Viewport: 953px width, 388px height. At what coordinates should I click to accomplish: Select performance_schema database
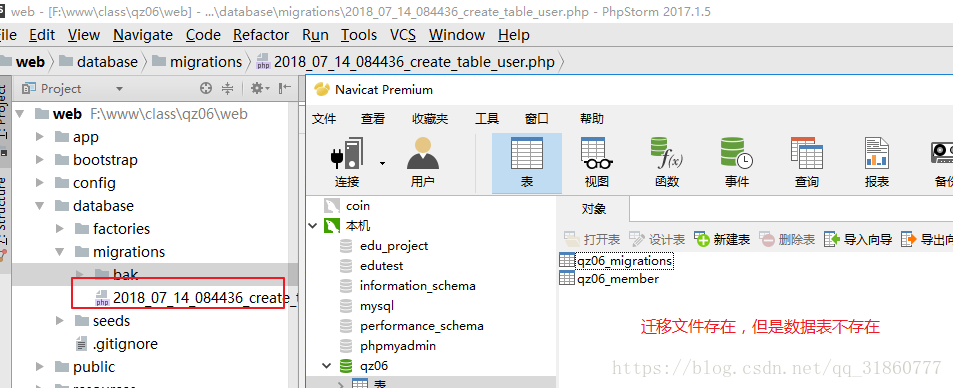pyautogui.click(x=422, y=326)
